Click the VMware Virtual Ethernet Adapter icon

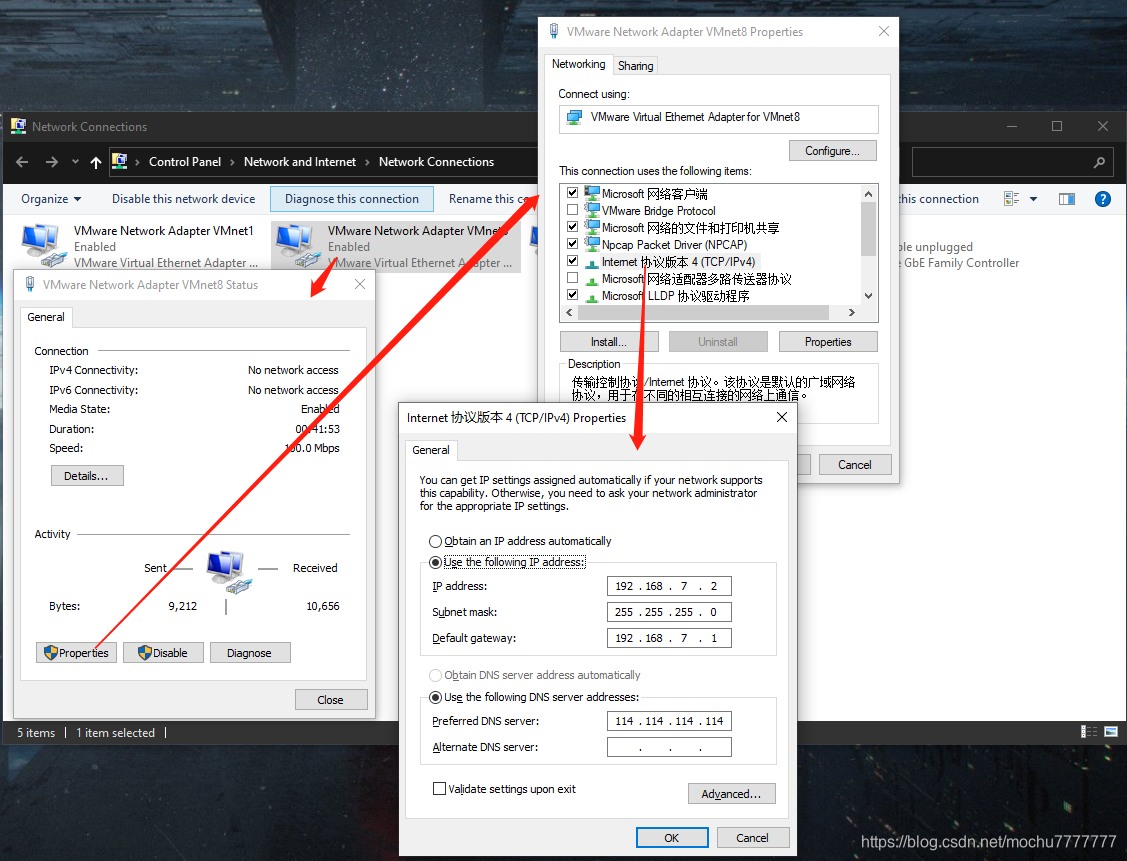coord(574,118)
